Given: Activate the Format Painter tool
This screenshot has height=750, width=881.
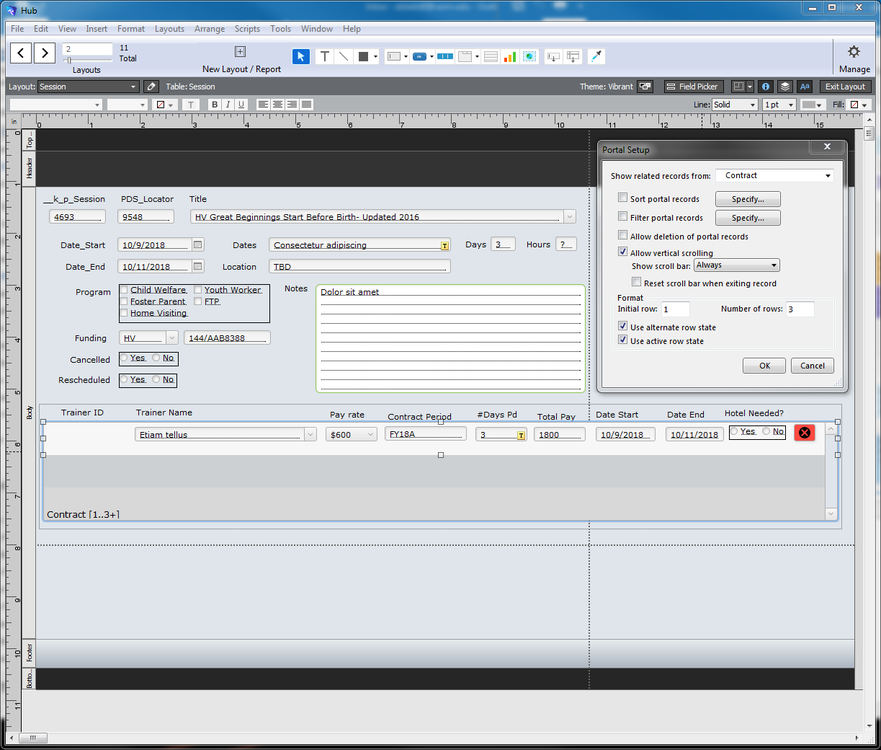Looking at the screenshot, I should (597, 57).
